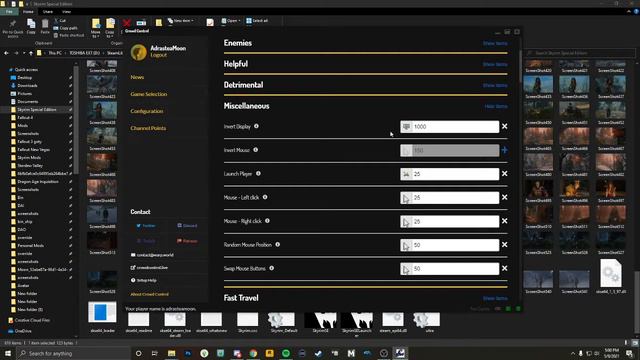
Task: Click Copy icon in Explorer ribbon
Action: [31, 26]
